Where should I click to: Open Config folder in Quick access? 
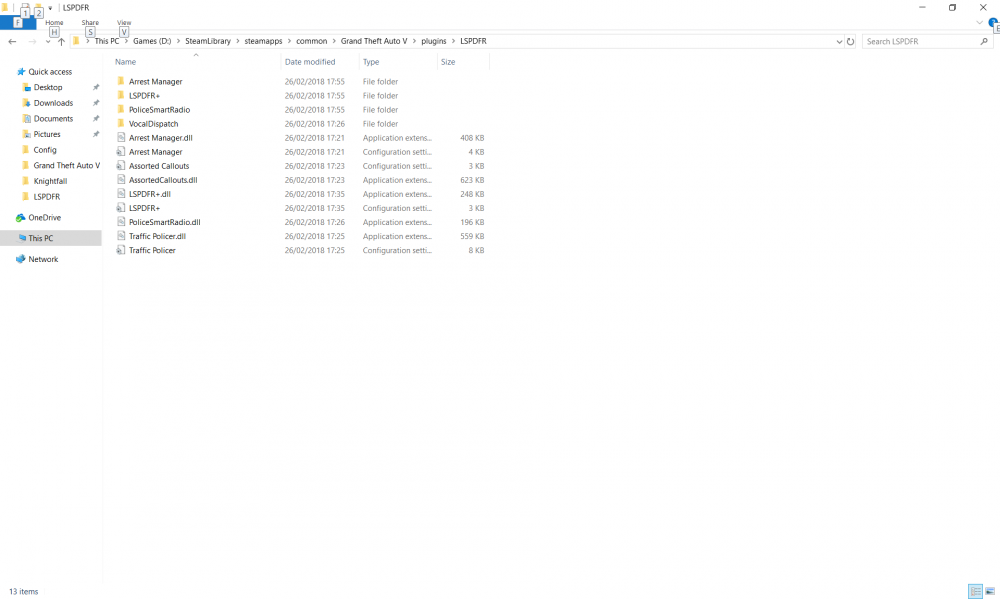coord(45,150)
